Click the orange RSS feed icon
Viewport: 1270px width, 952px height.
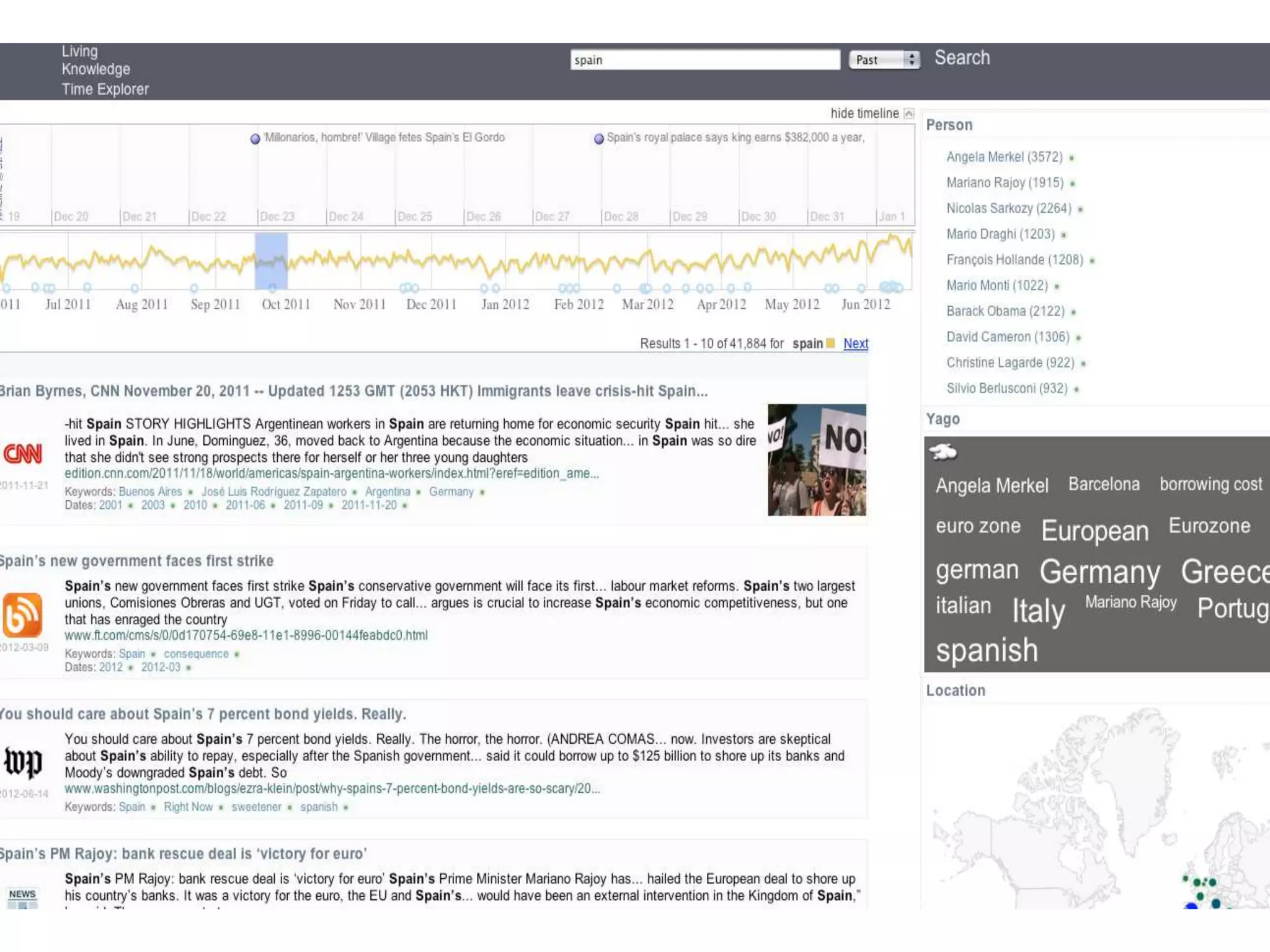pyautogui.click(x=23, y=615)
